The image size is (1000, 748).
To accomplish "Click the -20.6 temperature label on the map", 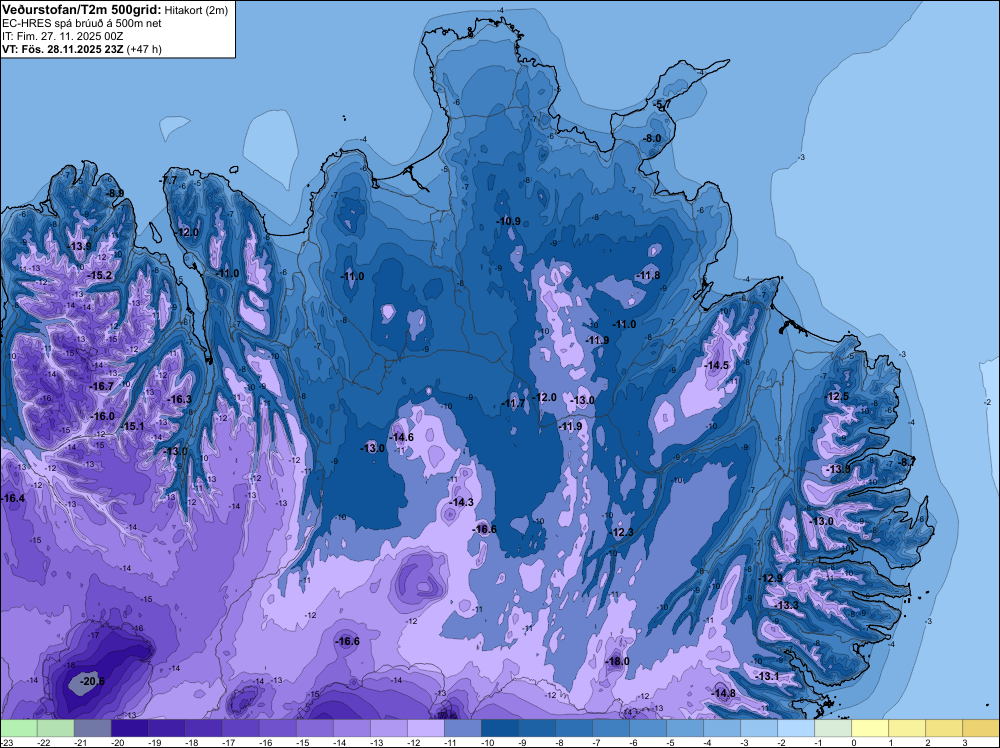I will 92,682.
